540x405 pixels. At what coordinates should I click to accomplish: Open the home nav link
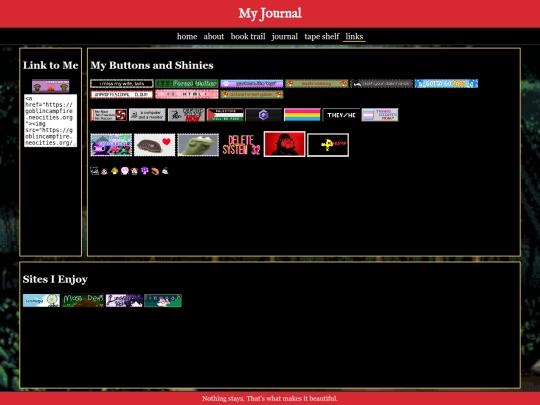click(187, 37)
